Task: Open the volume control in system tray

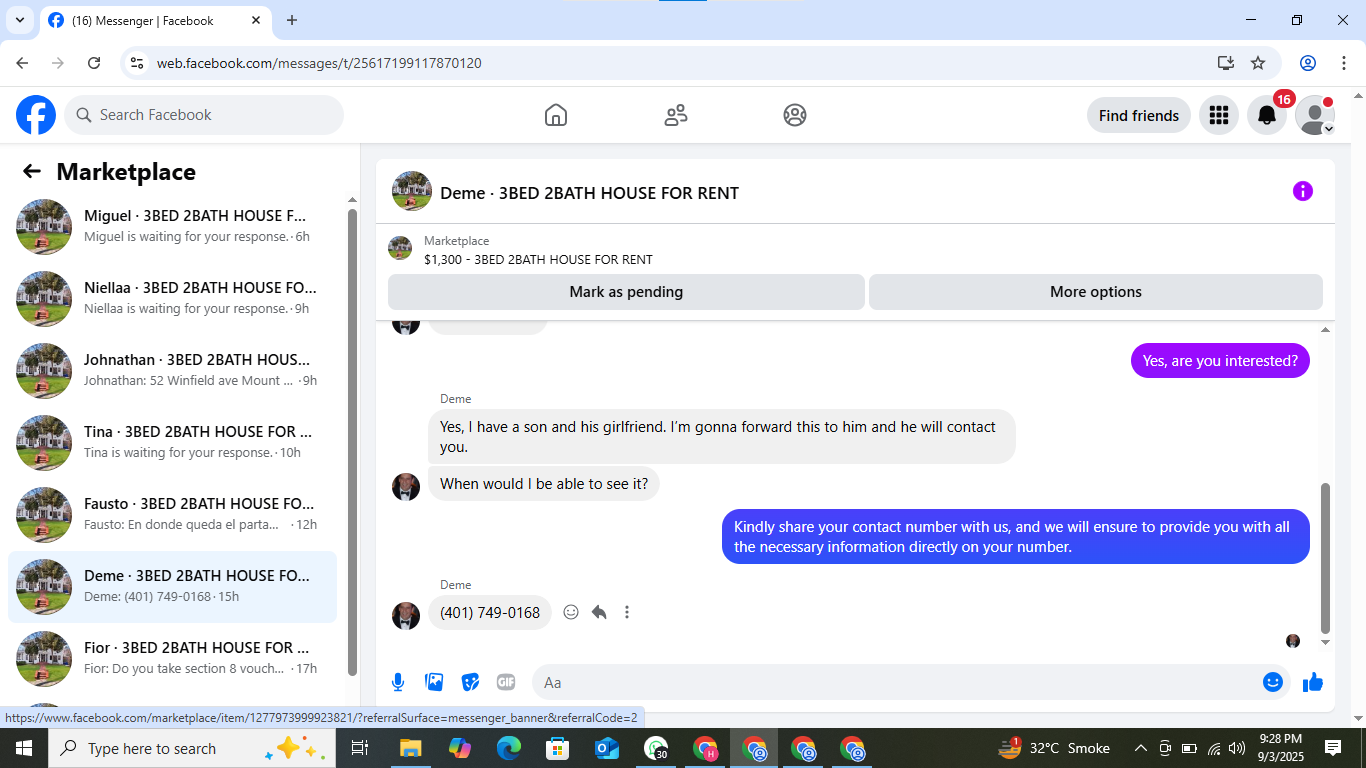Action: (x=1238, y=748)
